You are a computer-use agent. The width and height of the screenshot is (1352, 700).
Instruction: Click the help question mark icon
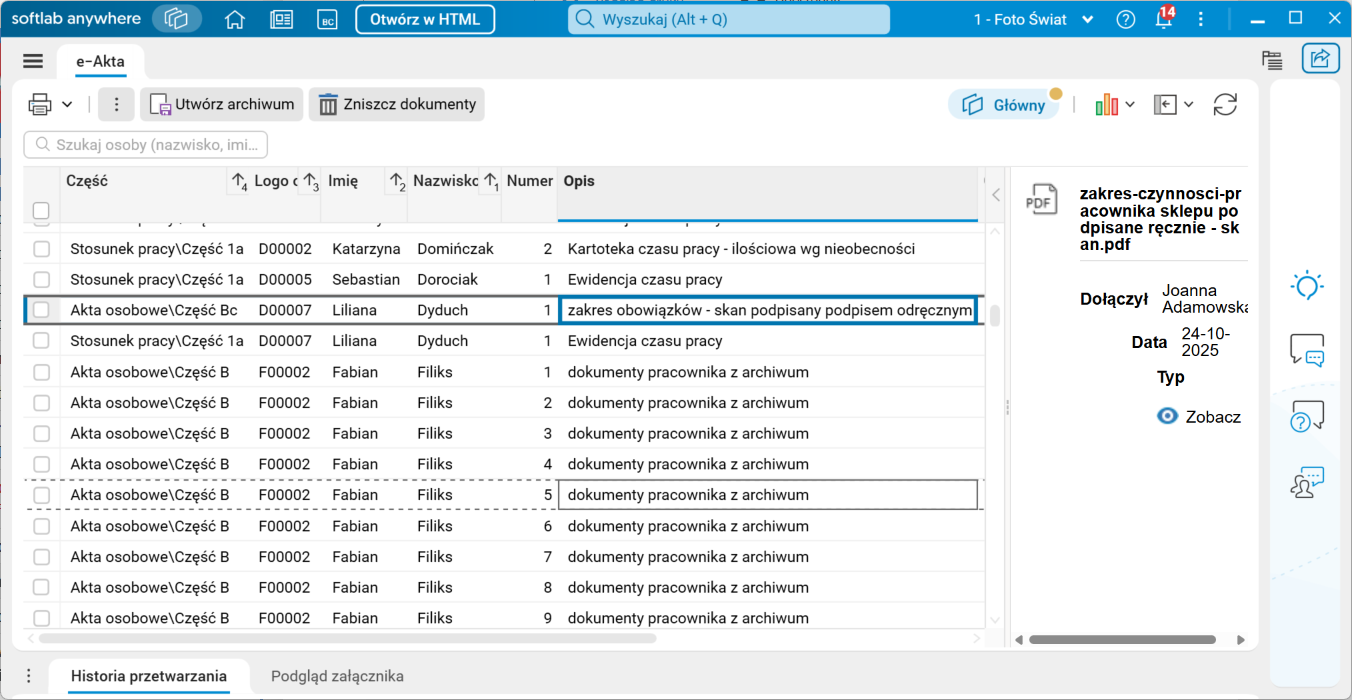tap(1126, 19)
